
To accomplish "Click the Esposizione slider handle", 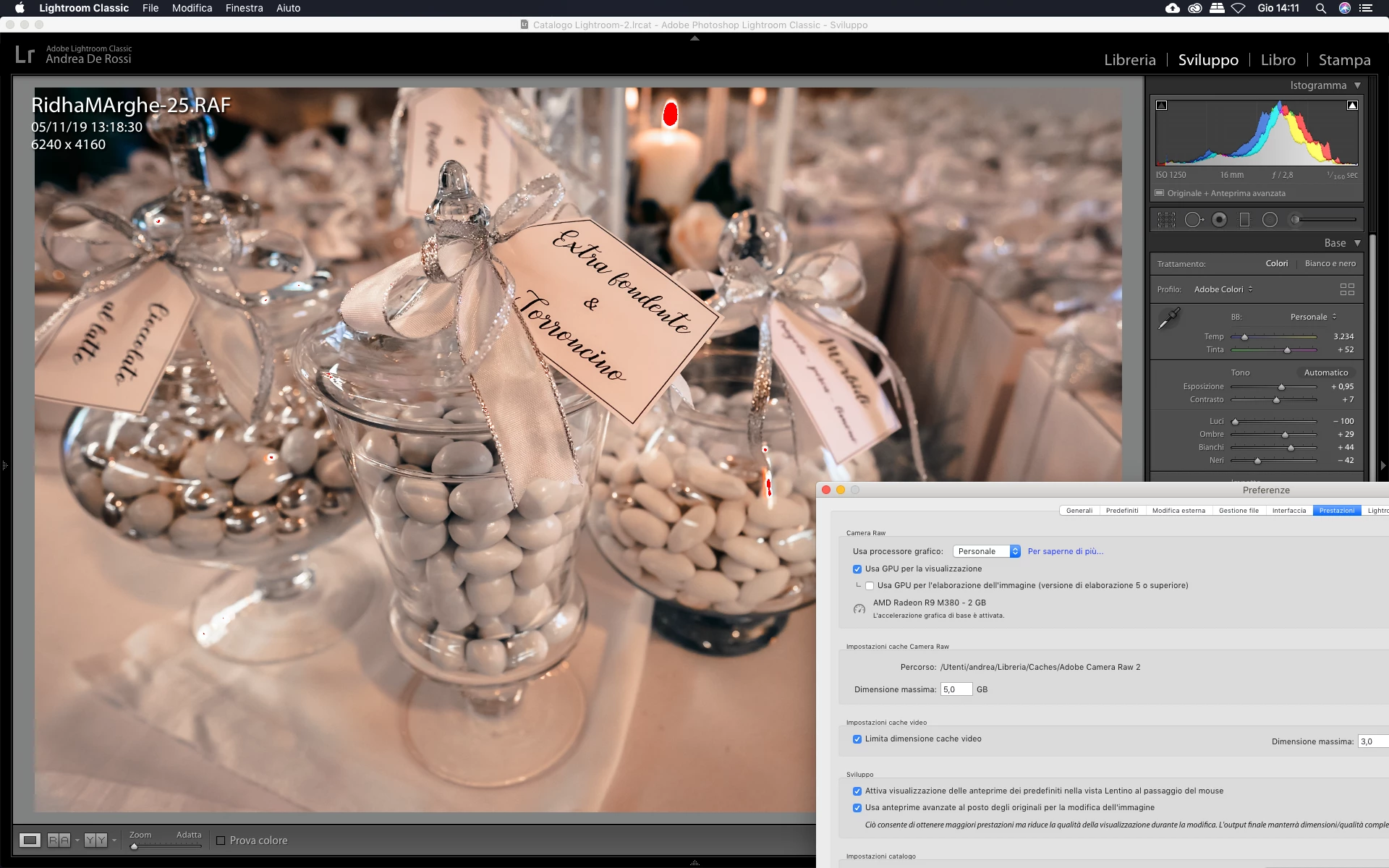I will pyautogui.click(x=1281, y=387).
